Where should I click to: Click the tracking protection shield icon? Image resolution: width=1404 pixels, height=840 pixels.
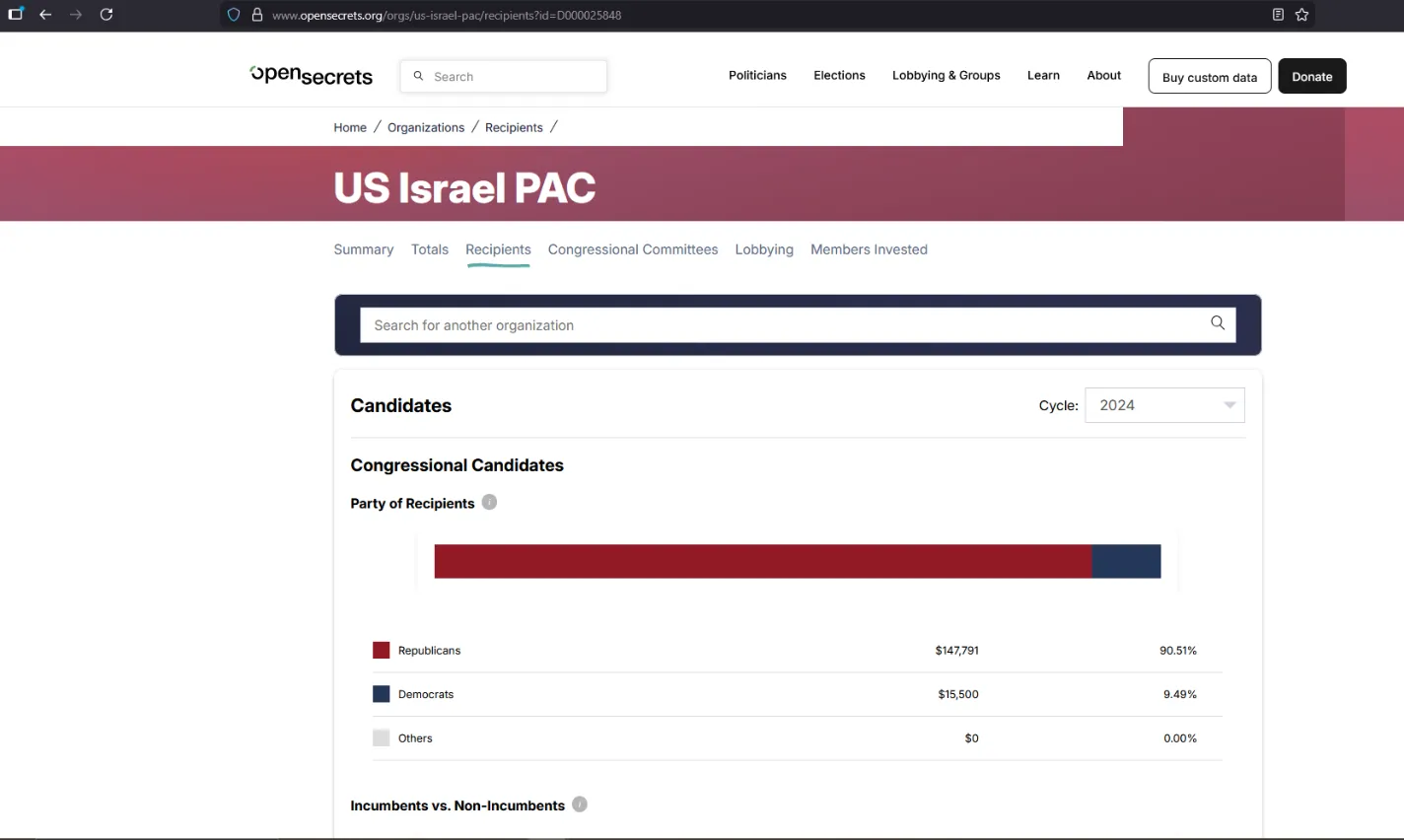coord(234,15)
